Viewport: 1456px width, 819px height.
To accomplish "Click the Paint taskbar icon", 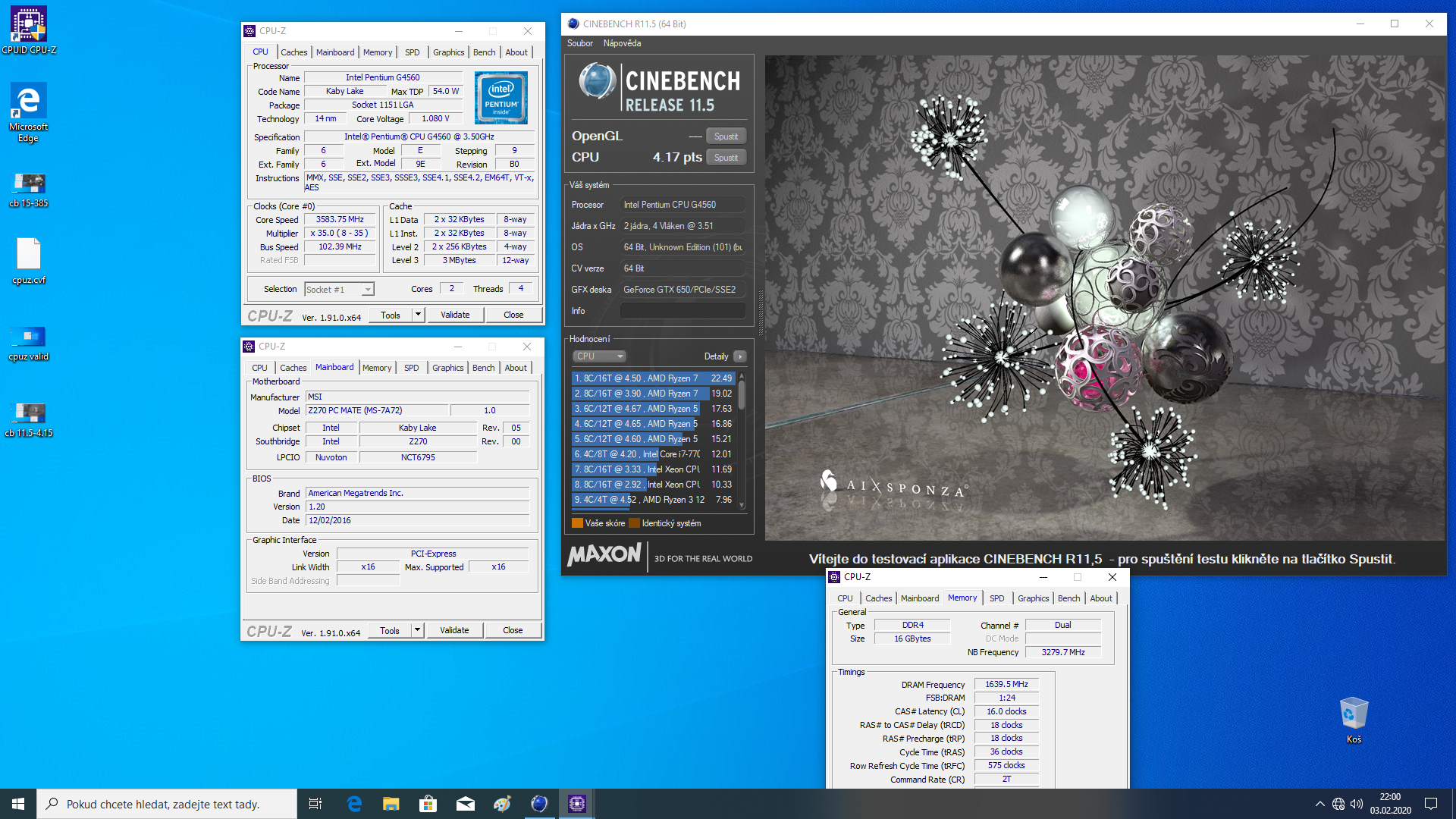I will [502, 804].
